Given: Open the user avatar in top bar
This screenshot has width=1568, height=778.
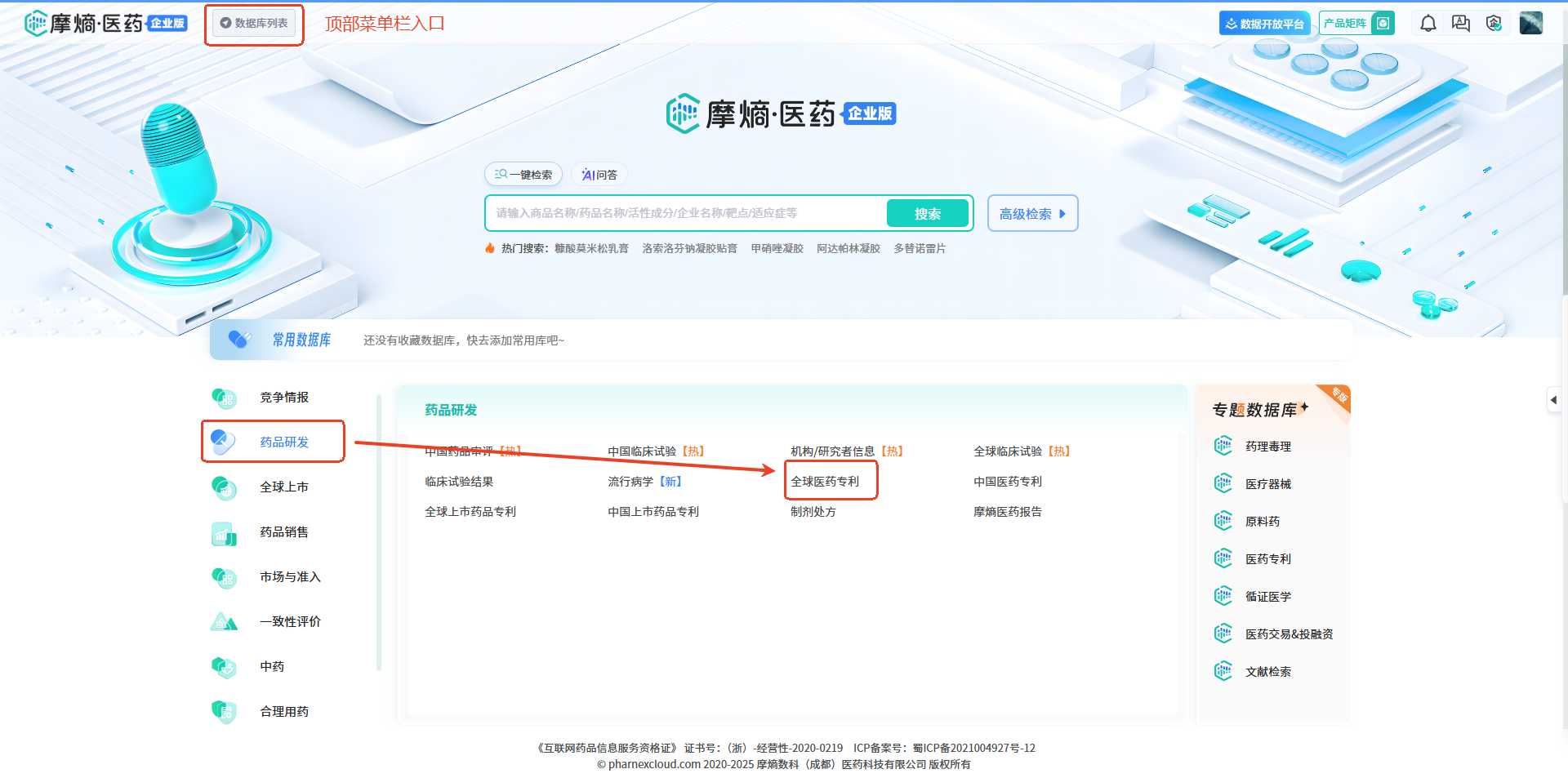Looking at the screenshot, I should pos(1530,23).
